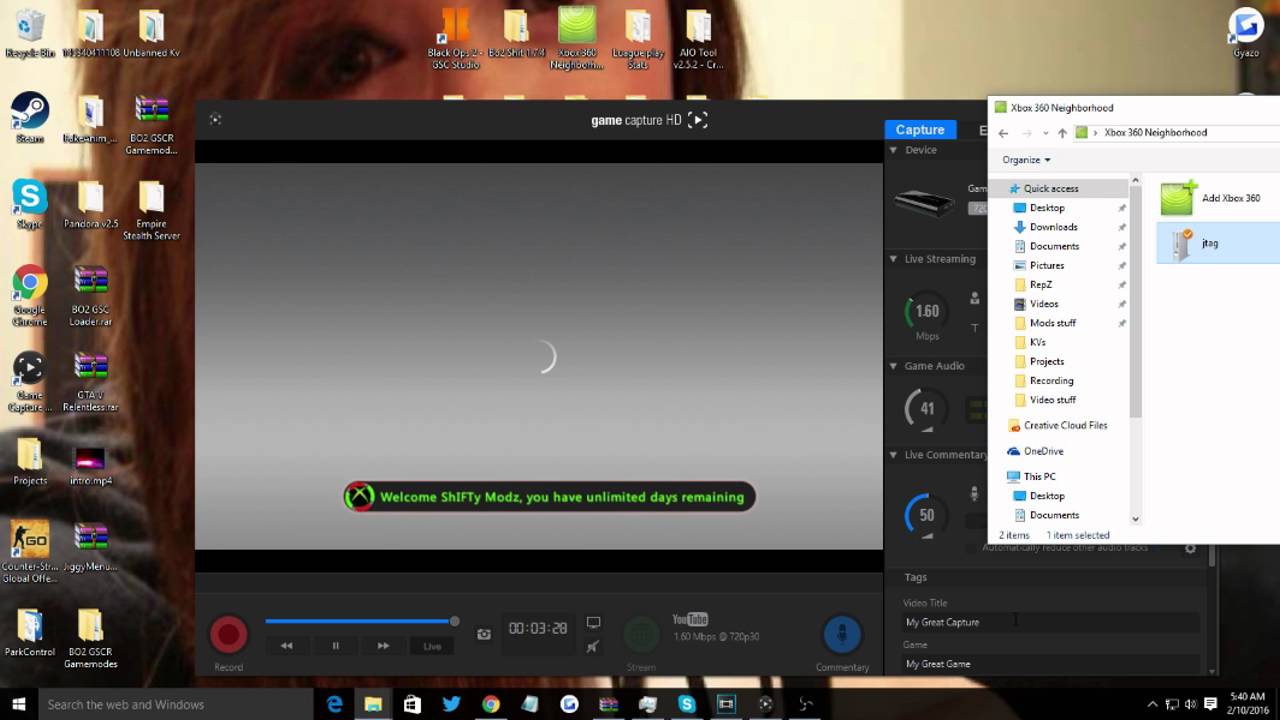Collapse the Game Audio section

point(894,366)
